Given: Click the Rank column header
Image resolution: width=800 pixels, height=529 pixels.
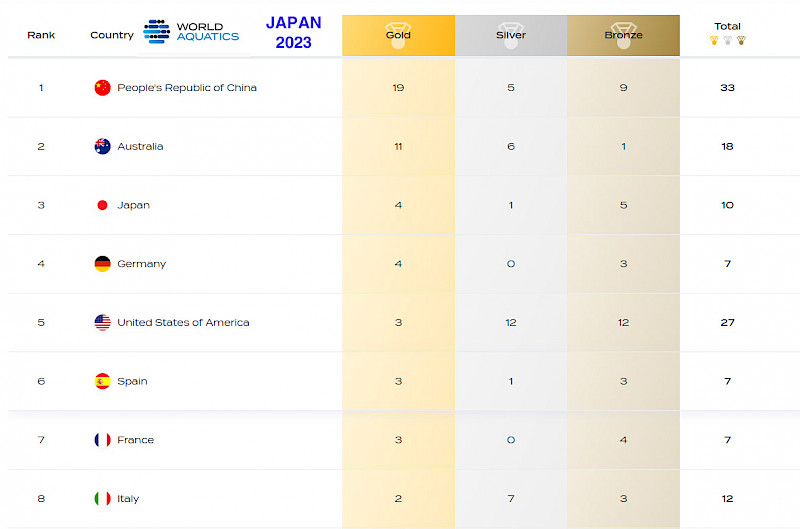Looking at the screenshot, I should pyautogui.click(x=41, y=35).
